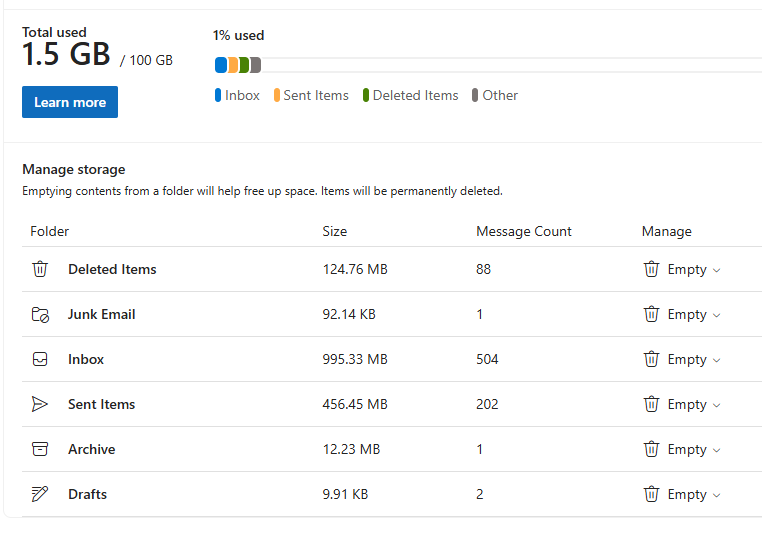Expand Empty chevron for Archive
The image size is (762, 542).
(716, 450)
